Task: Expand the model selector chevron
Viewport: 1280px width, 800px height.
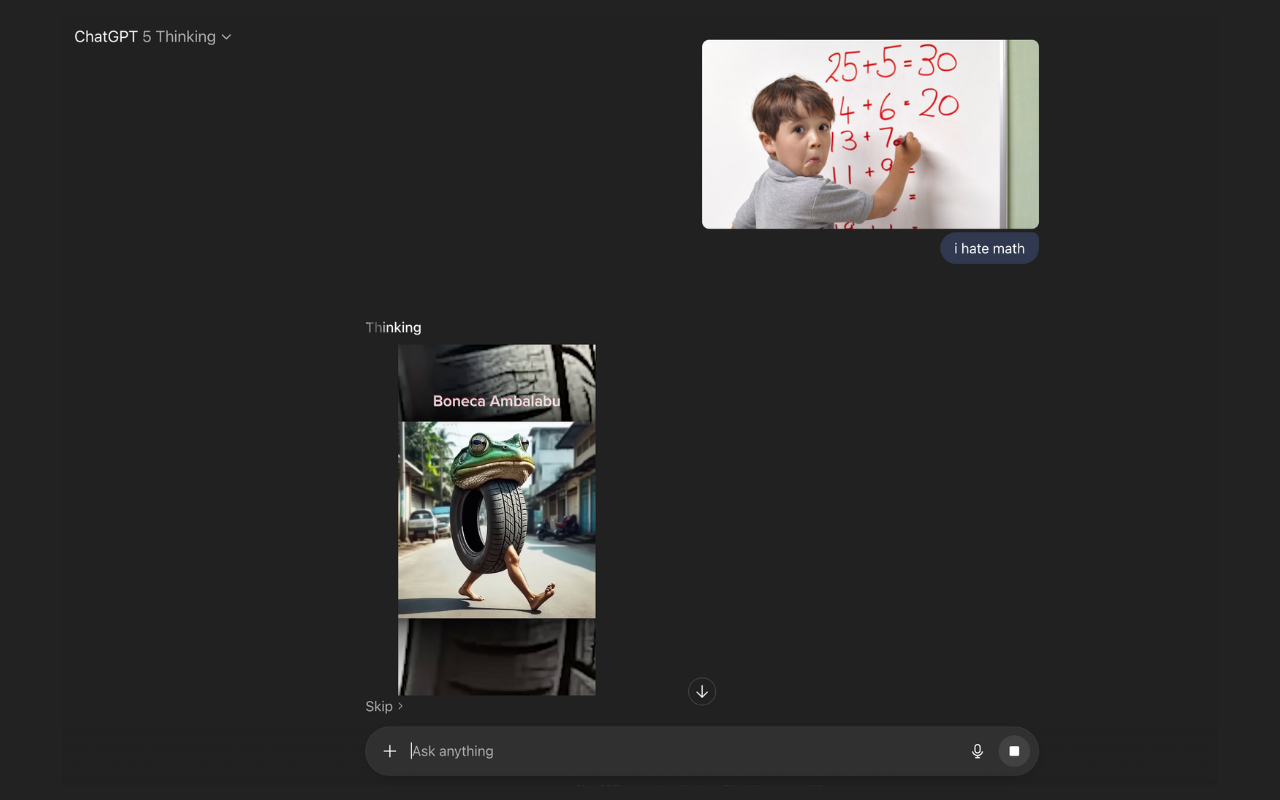Action: point(226,37)
